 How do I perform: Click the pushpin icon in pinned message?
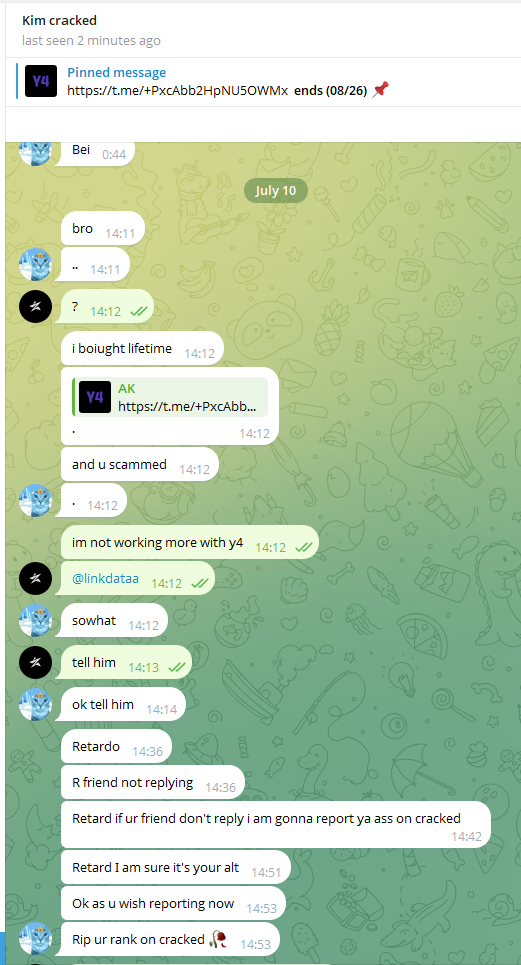coord(381,90)
